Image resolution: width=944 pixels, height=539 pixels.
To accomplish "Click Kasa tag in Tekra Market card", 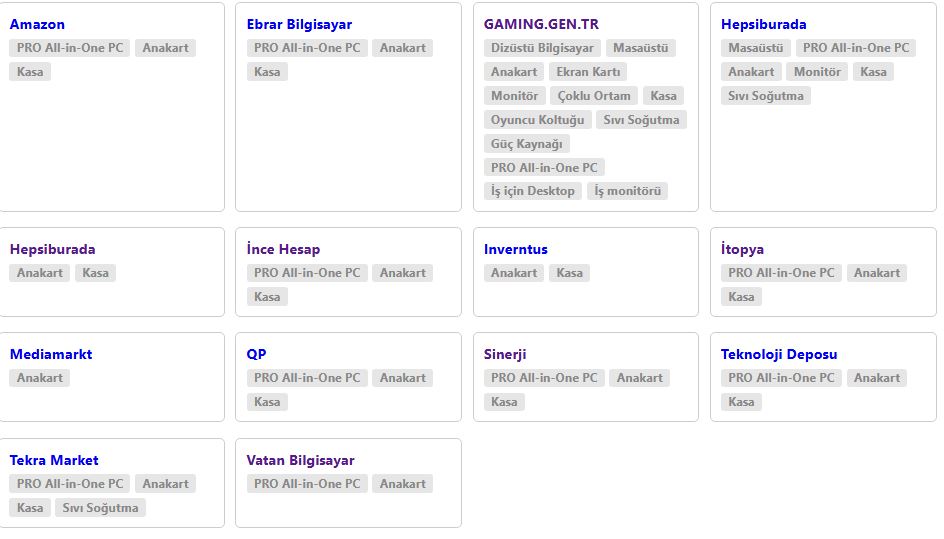I will coord(30,508).
